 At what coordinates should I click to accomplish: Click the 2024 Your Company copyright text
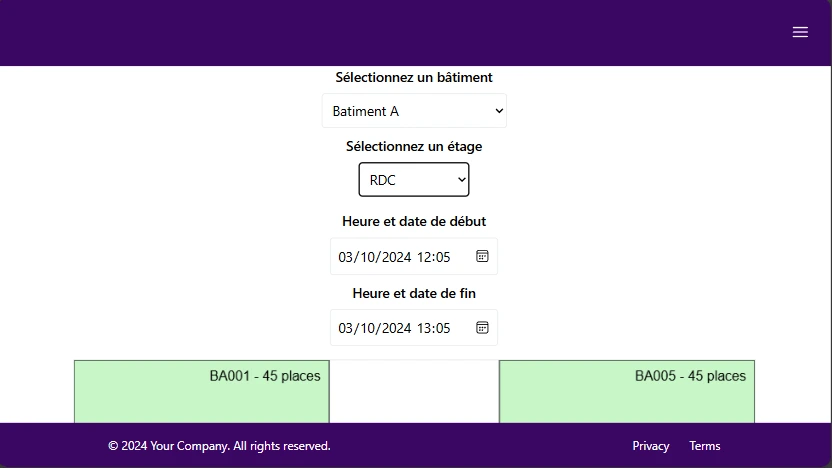219,446
